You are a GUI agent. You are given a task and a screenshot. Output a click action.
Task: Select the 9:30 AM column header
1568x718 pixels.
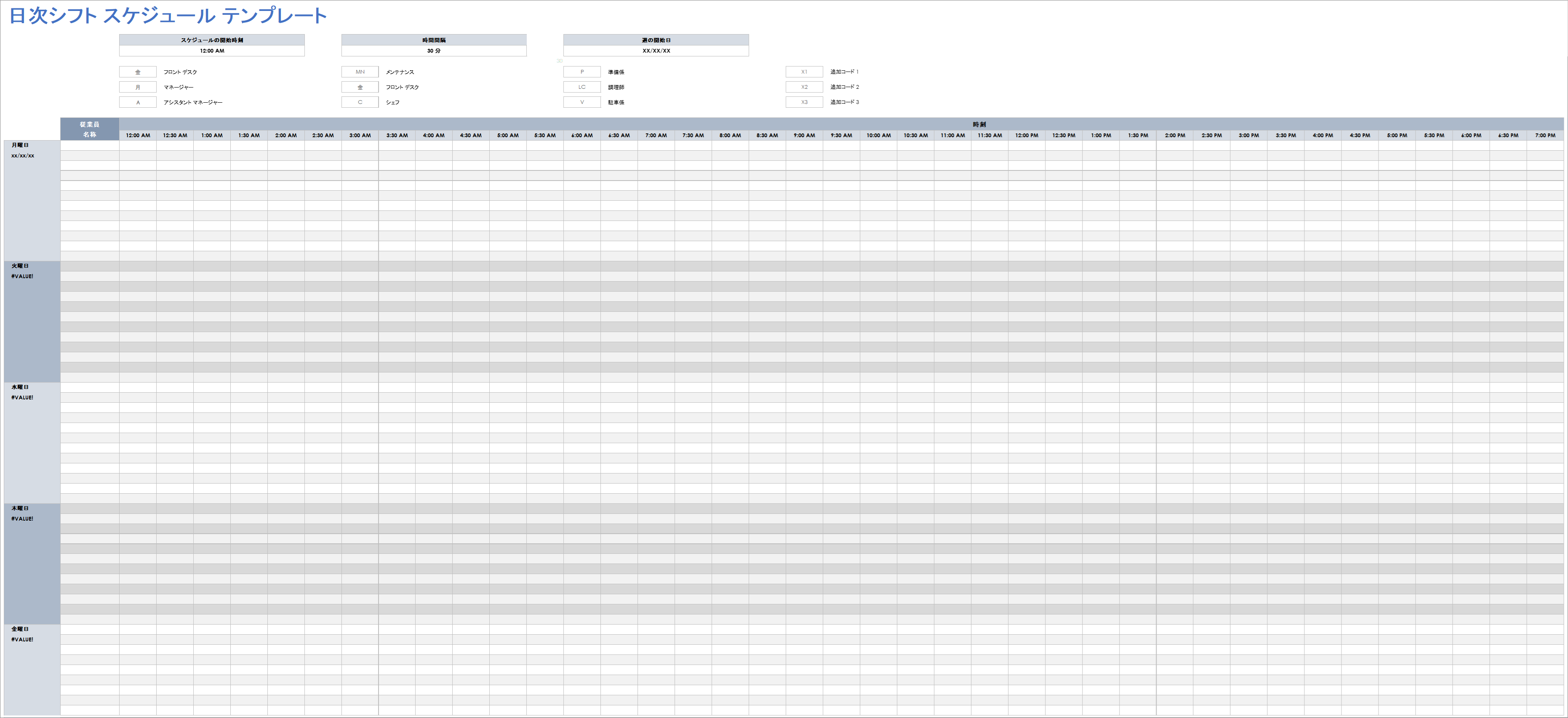click(x=841, y=135)
